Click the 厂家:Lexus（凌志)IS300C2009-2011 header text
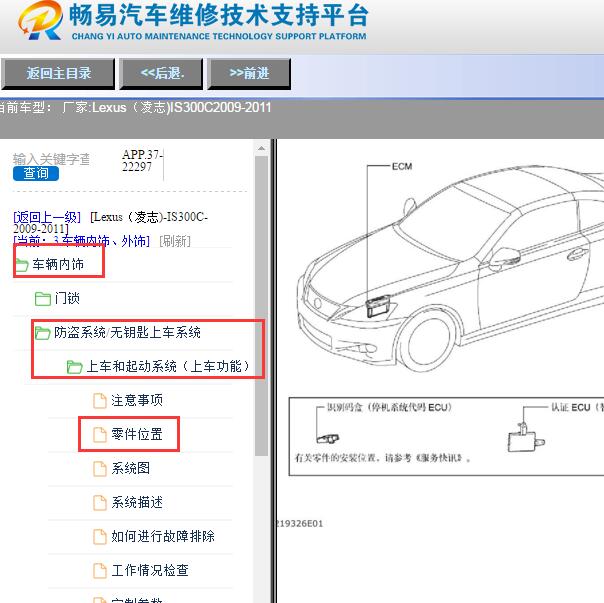This screenshot has width=604, height=603. pyautogui.click(x=166, y=107)
